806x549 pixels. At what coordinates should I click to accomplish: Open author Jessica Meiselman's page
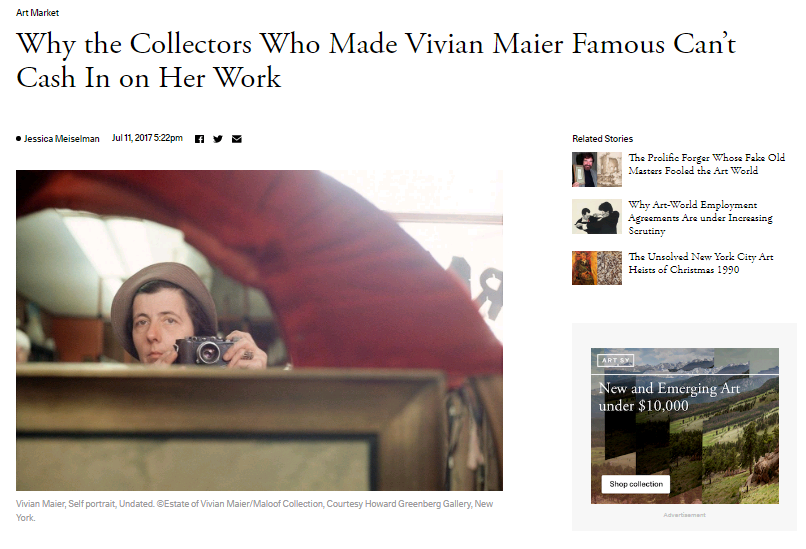coord(61,139)
